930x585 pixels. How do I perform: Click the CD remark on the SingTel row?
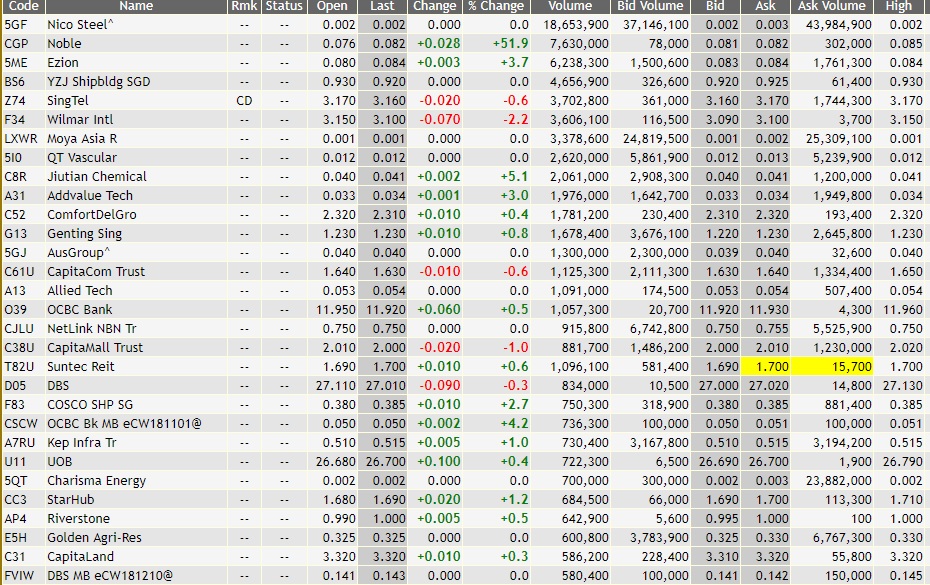(x=243, y=98)
